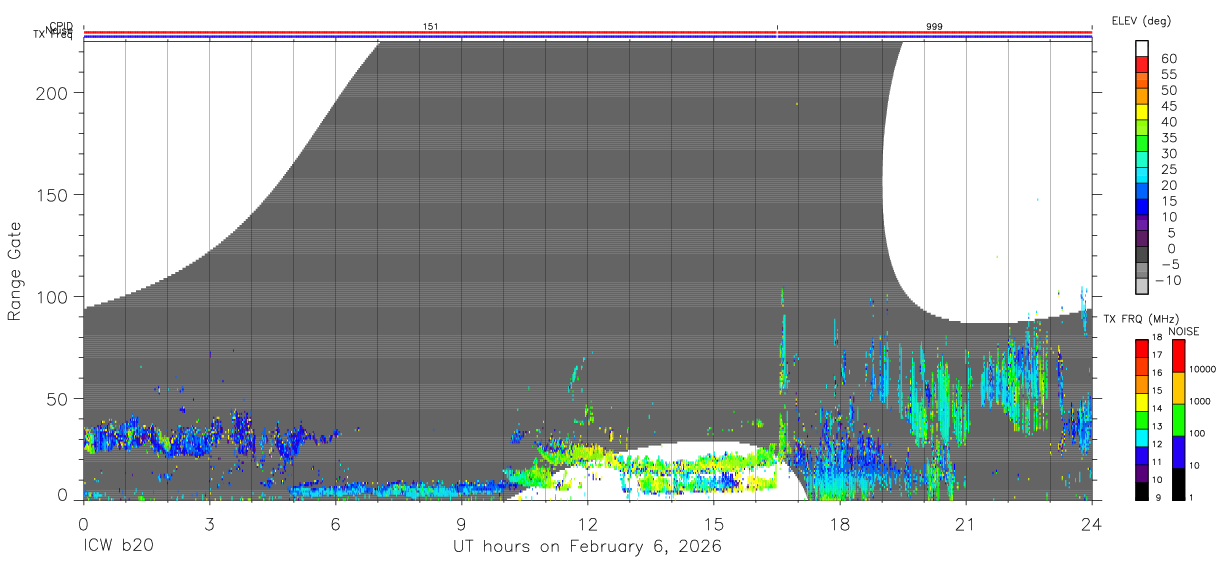Click the 12 tick on the UT hours axis
The image size is (1228, 567).
[x=587, y=524]
